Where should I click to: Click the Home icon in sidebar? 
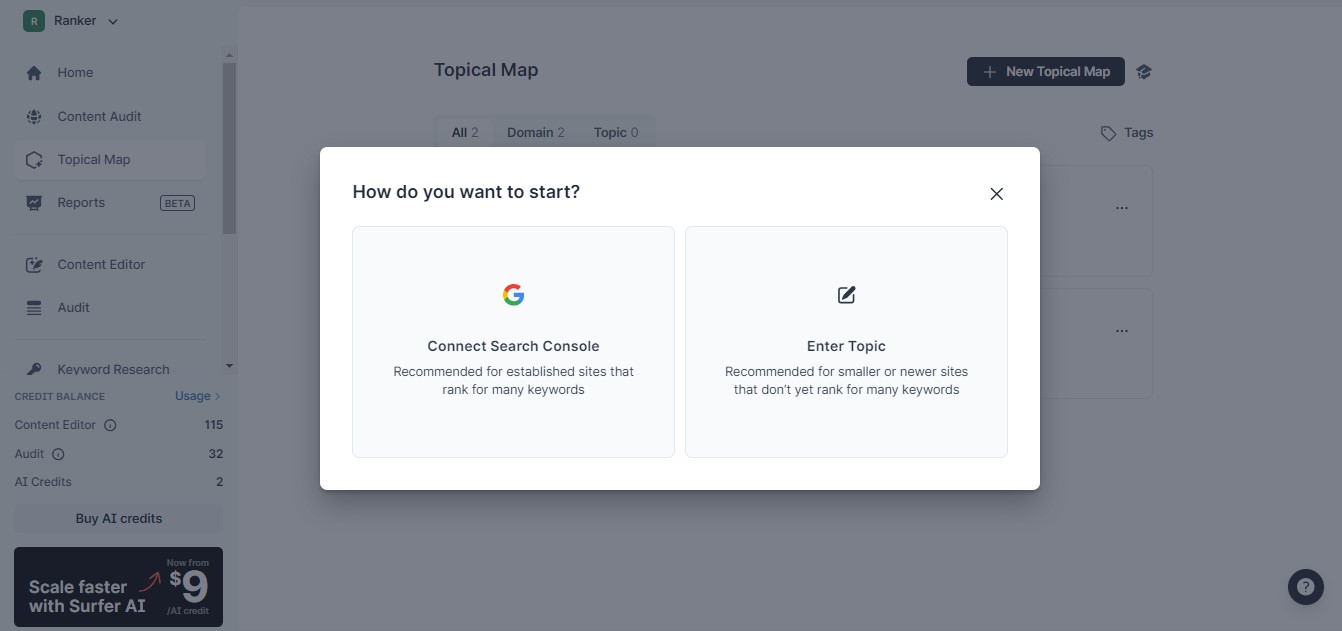[34, 73]
